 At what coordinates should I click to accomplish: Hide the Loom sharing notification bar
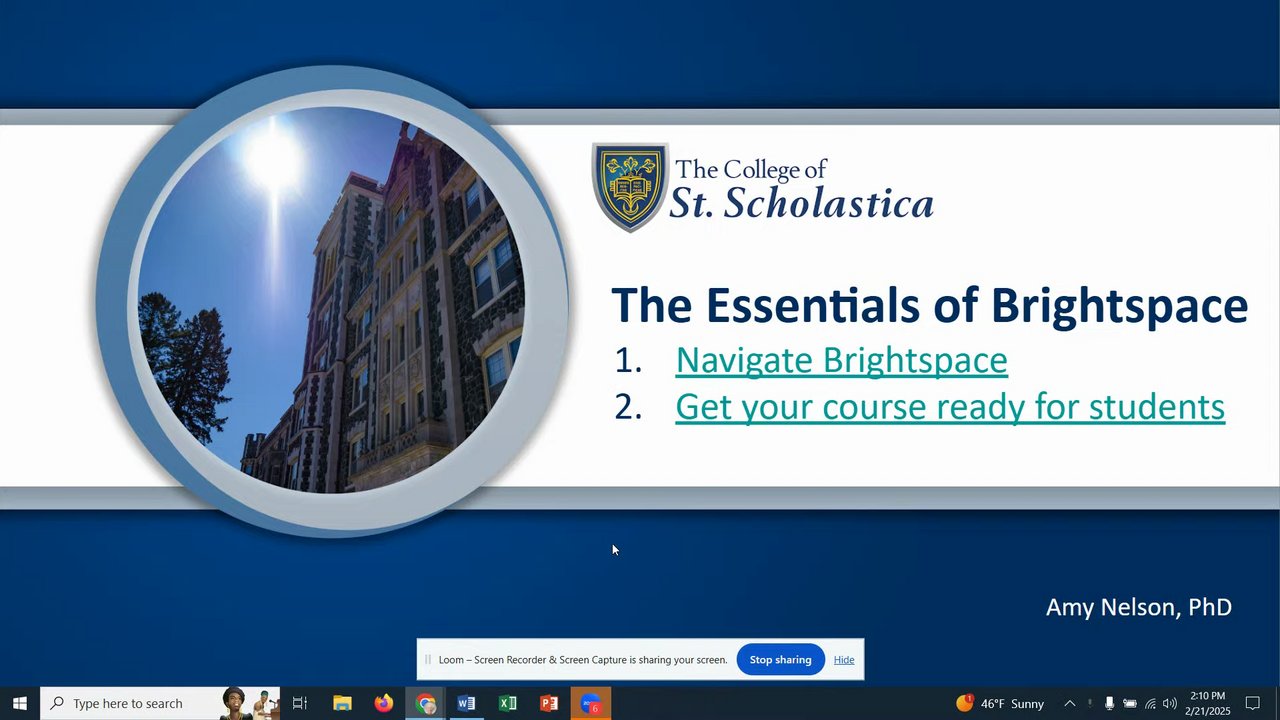844,660
